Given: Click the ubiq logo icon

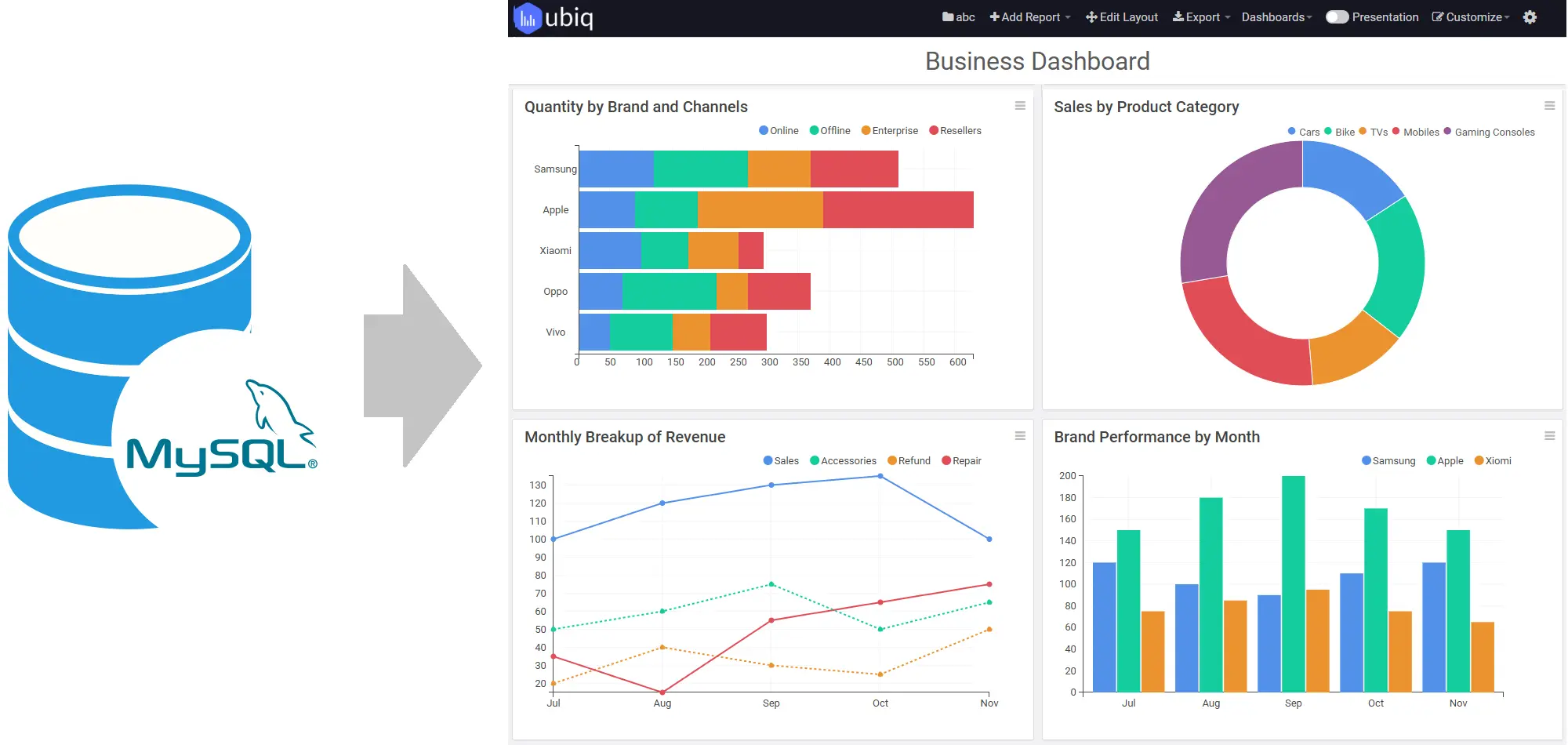Looking at the screenshot, I should click(x=528, y=18).
